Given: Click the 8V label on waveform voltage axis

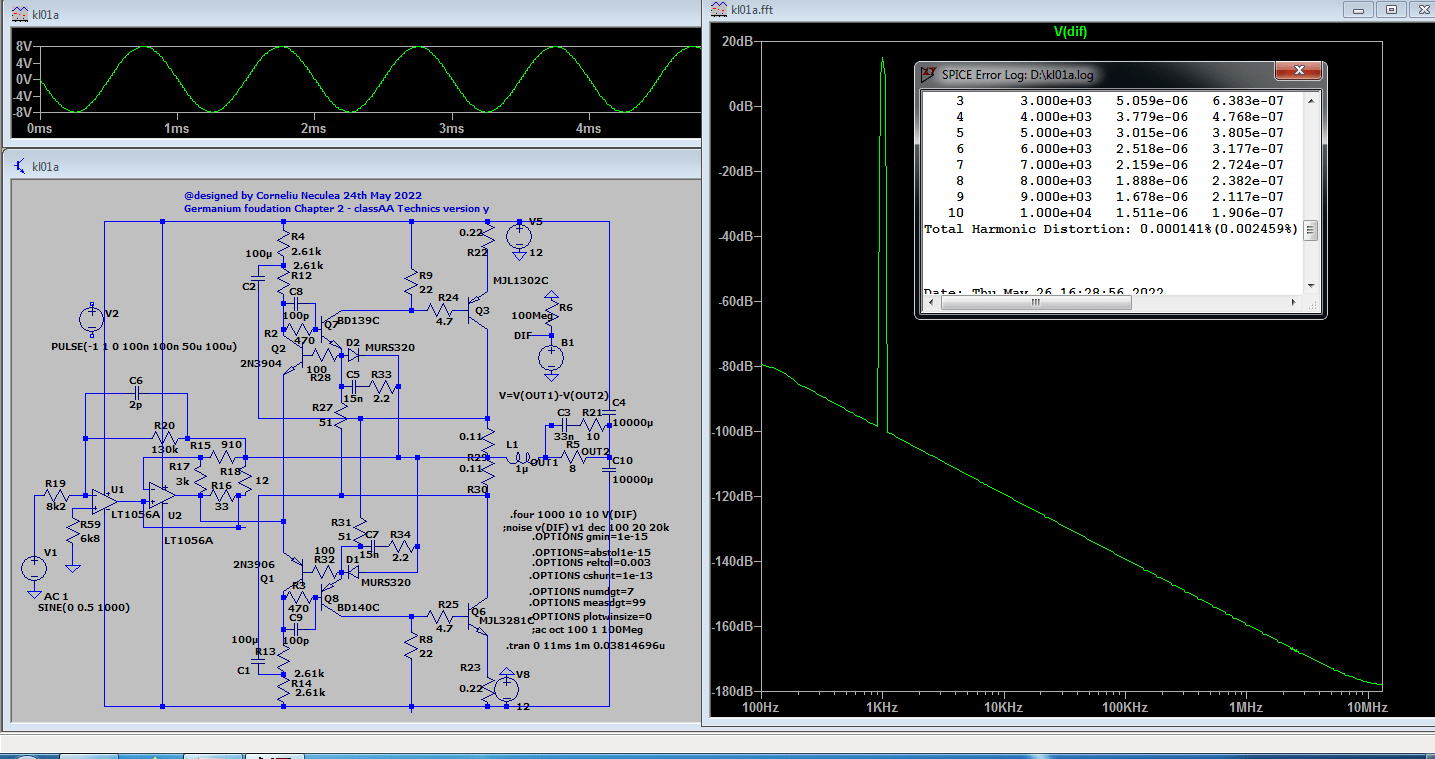Looking at the screenshot, I should tap(23, 47).
